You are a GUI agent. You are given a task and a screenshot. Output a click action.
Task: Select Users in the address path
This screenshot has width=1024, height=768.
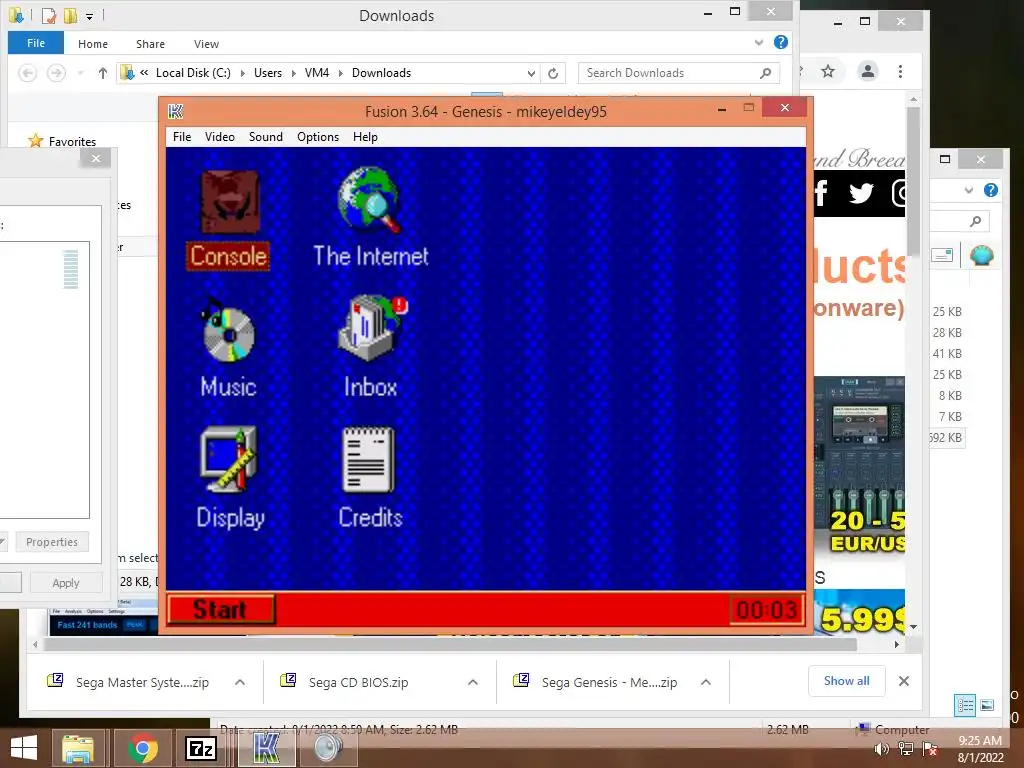[268, 72]
